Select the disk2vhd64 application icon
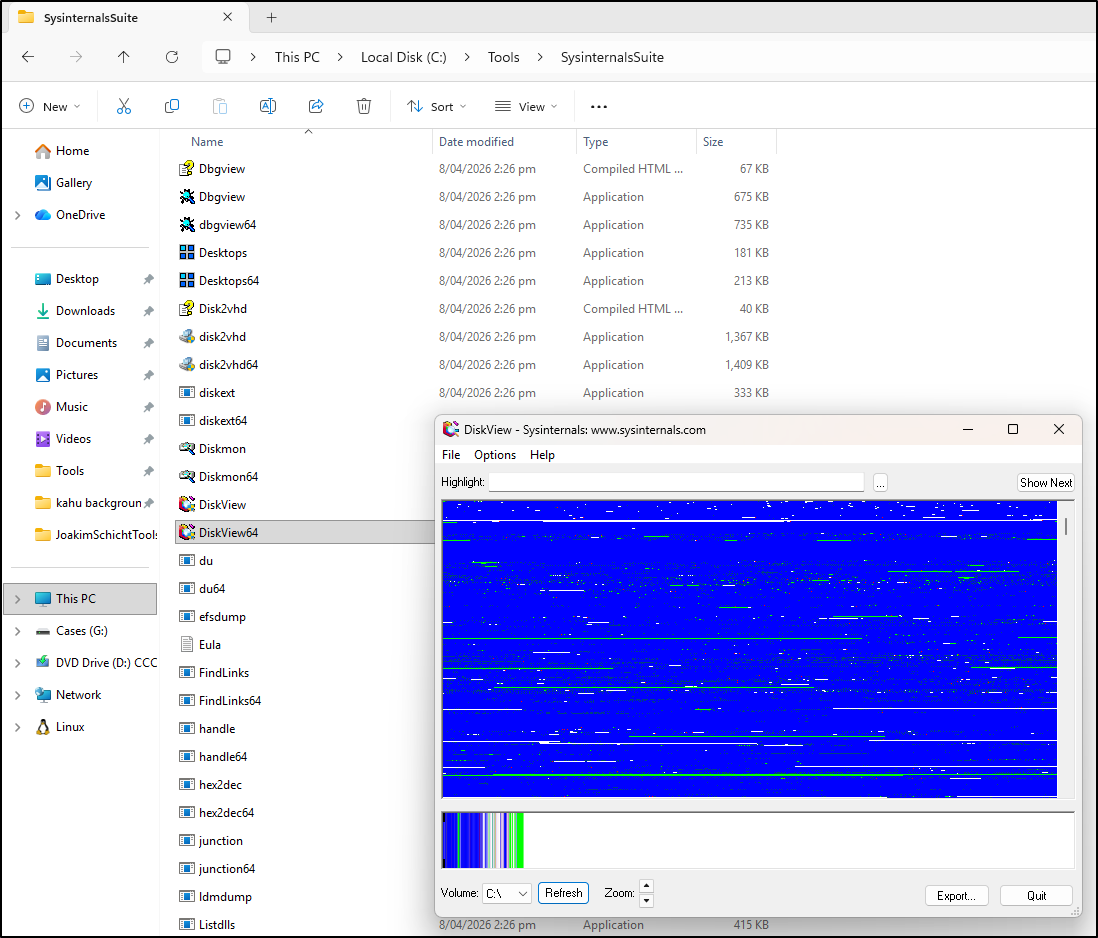 point(186,365)
